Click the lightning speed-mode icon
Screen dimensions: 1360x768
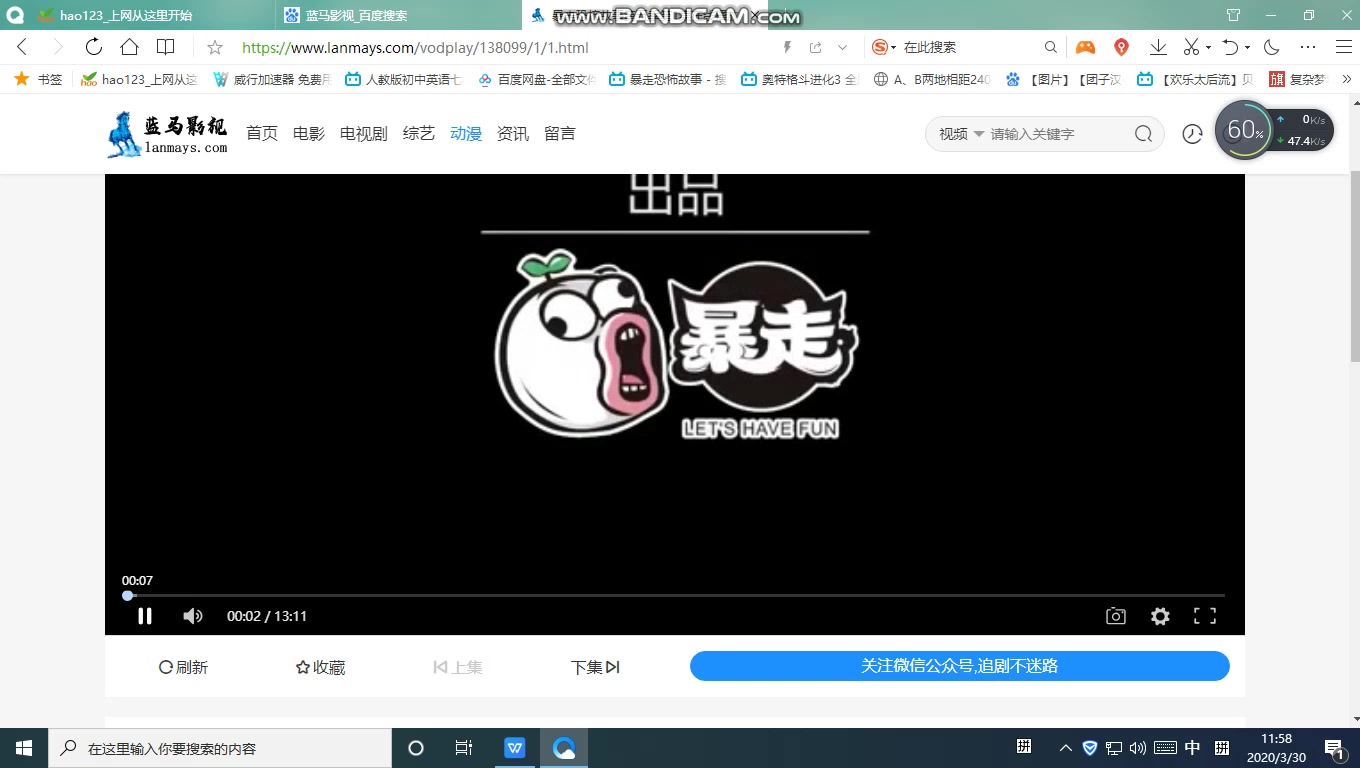coord(788,47)
